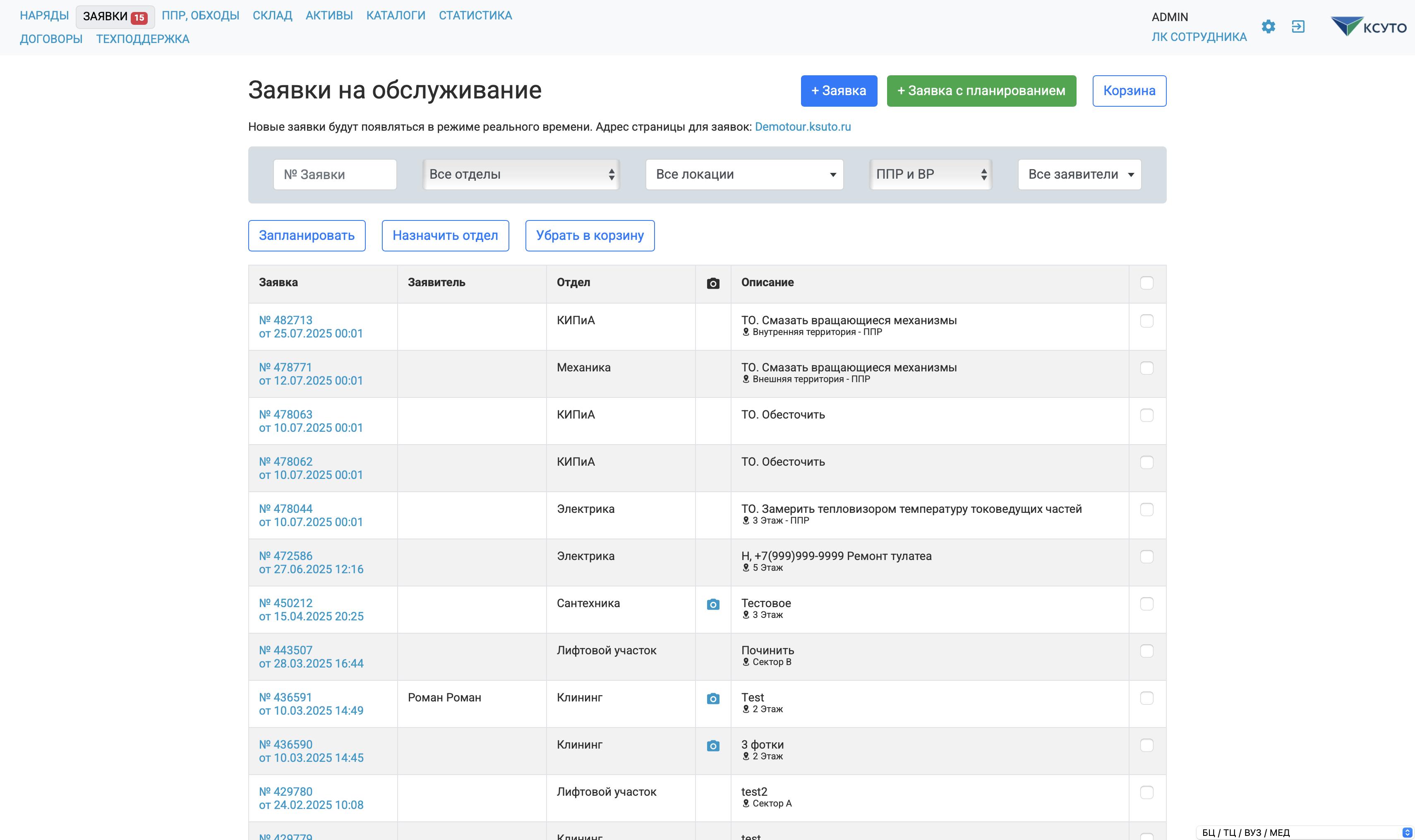Check the box for request № 482713
1415x840 pixels.
tap(1146, 321)
